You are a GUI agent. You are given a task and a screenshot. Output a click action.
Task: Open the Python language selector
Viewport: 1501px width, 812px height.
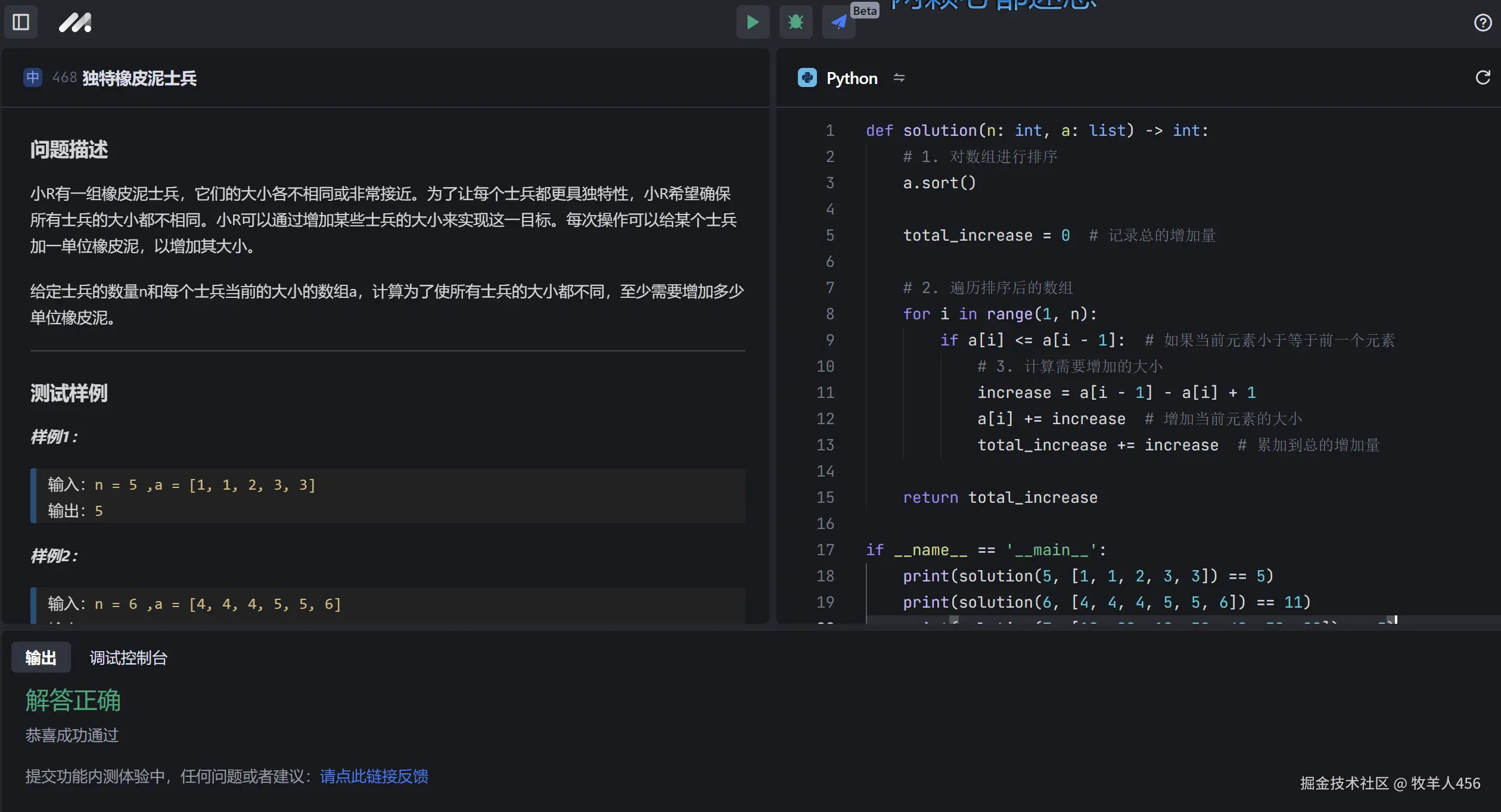pos(851,78)
